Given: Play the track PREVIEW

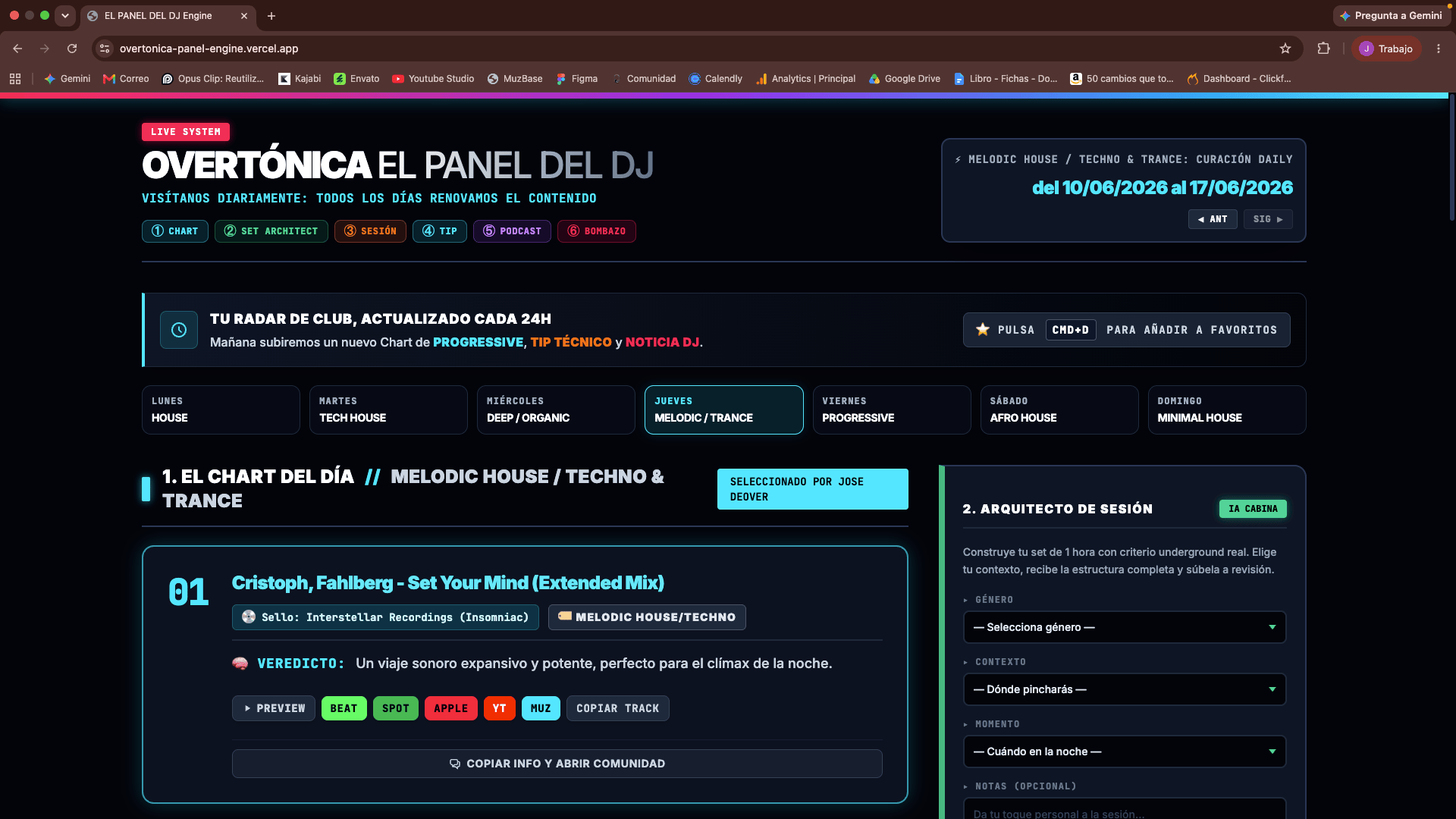Looking at the screenshot, I should click(274, 708).
